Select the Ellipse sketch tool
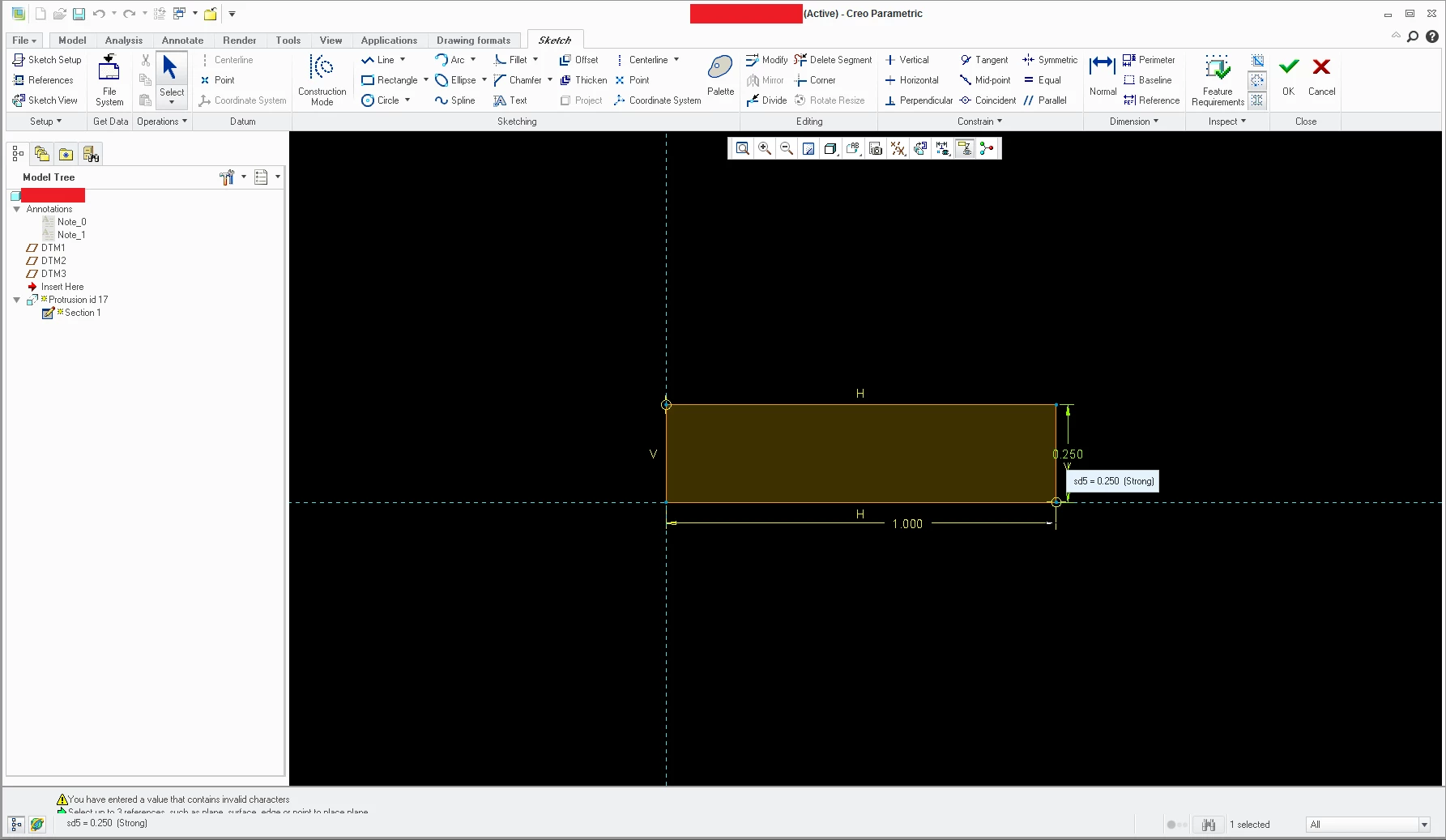 point(455,80)
